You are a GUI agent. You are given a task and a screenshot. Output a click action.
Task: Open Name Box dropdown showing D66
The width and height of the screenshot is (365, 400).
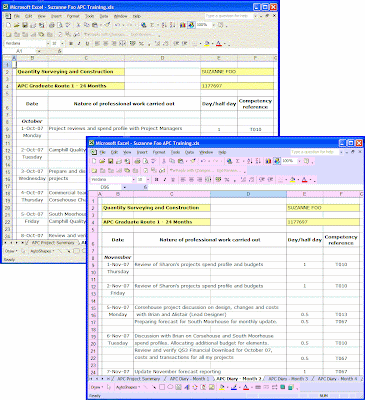[124, 187]
